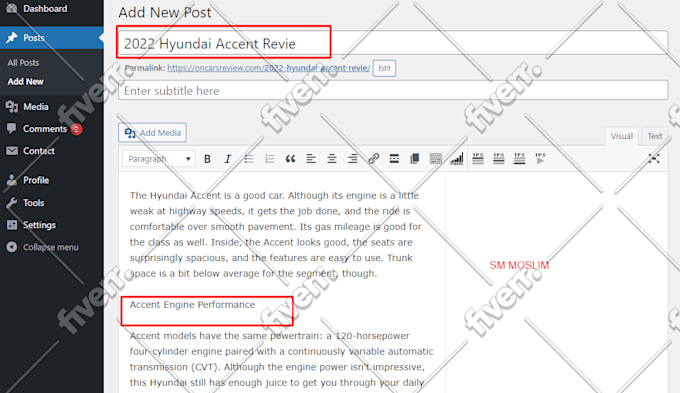Image resolution: width=680 pixels, height=393 pixels.
Task: Click the Insert/edit link icon
Action: pyautogui.click(x=373, y=159)
